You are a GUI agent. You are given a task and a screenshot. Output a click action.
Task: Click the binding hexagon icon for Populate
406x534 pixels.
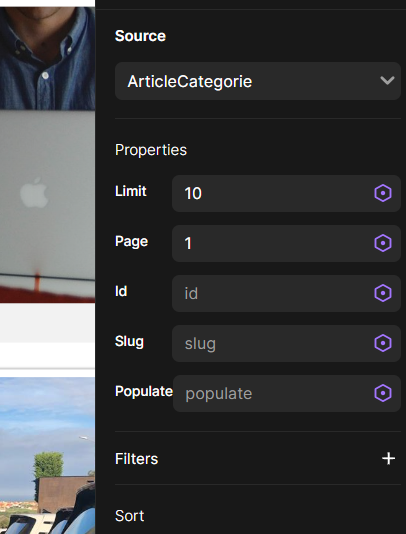pos(383,393)
